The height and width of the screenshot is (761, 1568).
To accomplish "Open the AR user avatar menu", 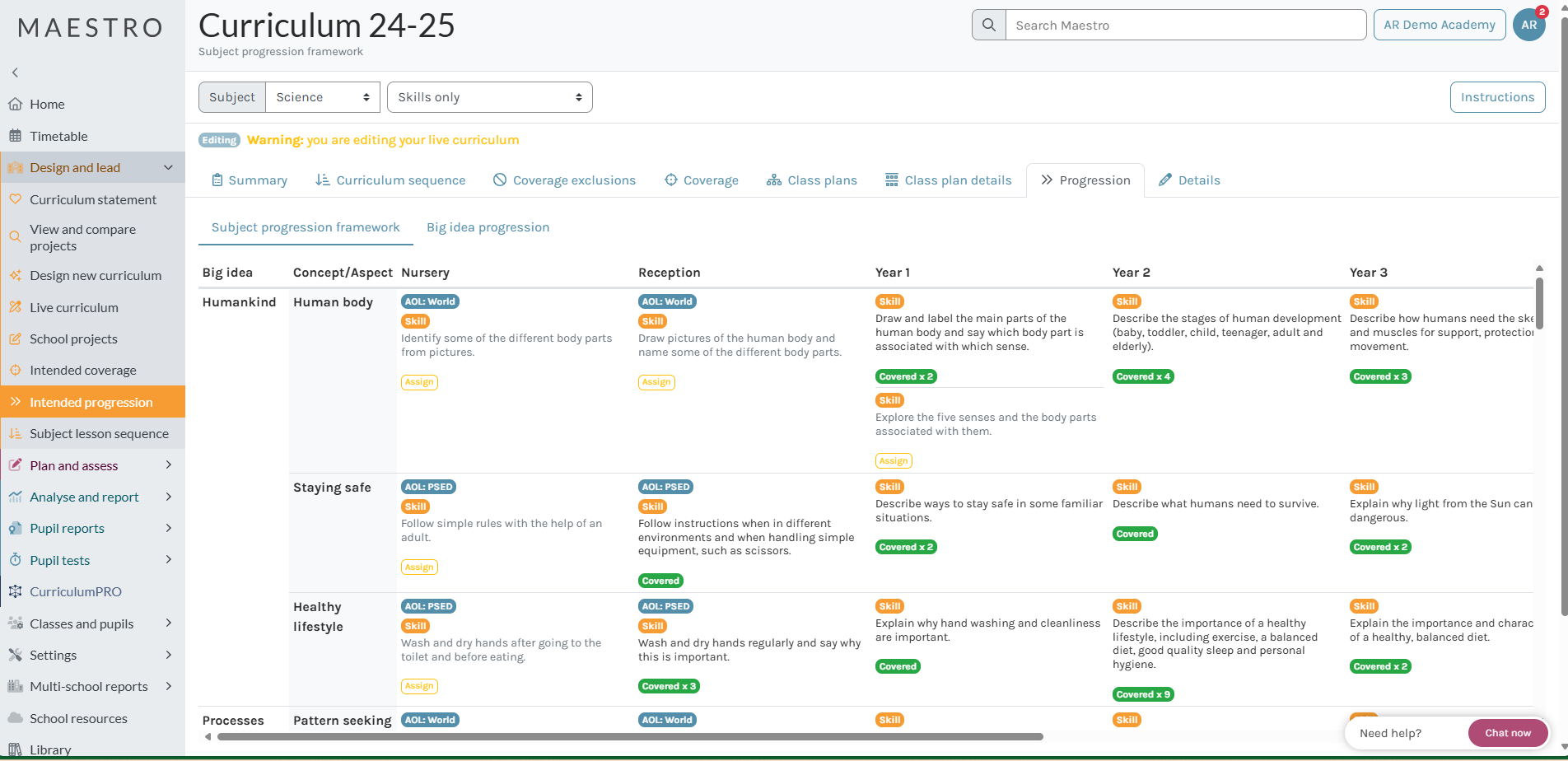I will click(1529, 25).
